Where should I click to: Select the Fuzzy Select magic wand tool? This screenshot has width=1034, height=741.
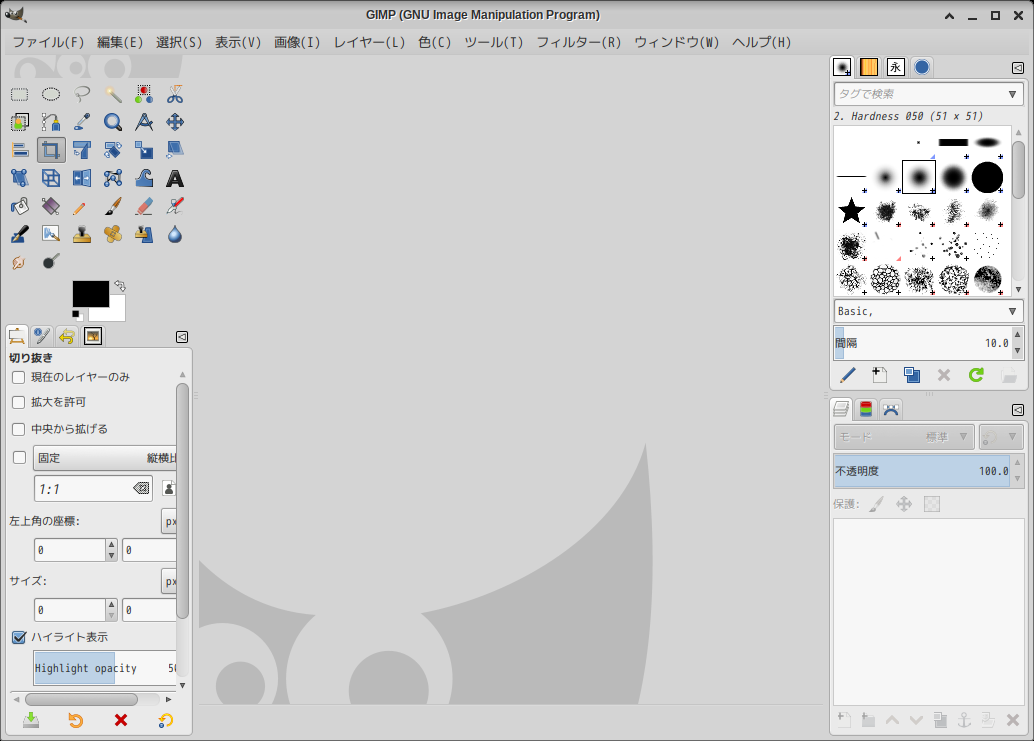point(113,94)
